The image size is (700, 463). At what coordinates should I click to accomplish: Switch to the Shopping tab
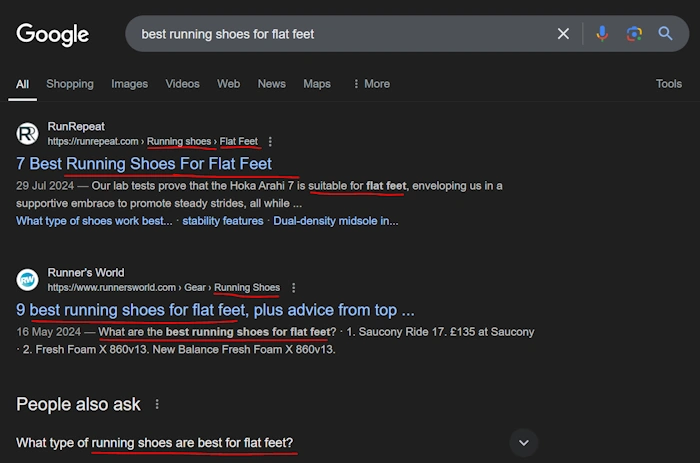coord(70,84)
